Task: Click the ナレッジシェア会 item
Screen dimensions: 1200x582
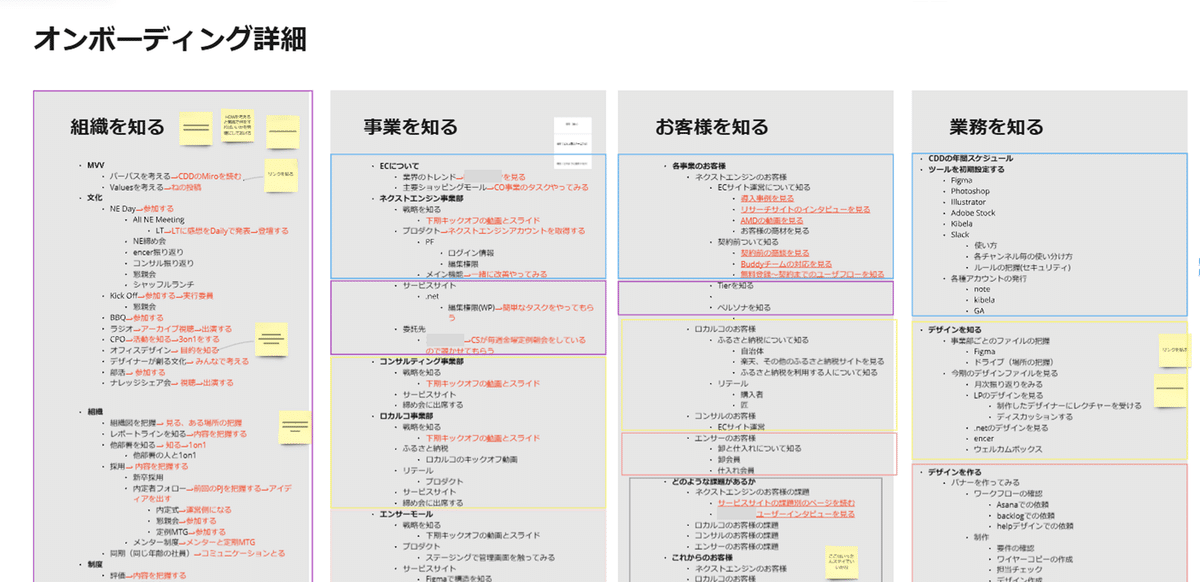Action: (x=141, y=383)
